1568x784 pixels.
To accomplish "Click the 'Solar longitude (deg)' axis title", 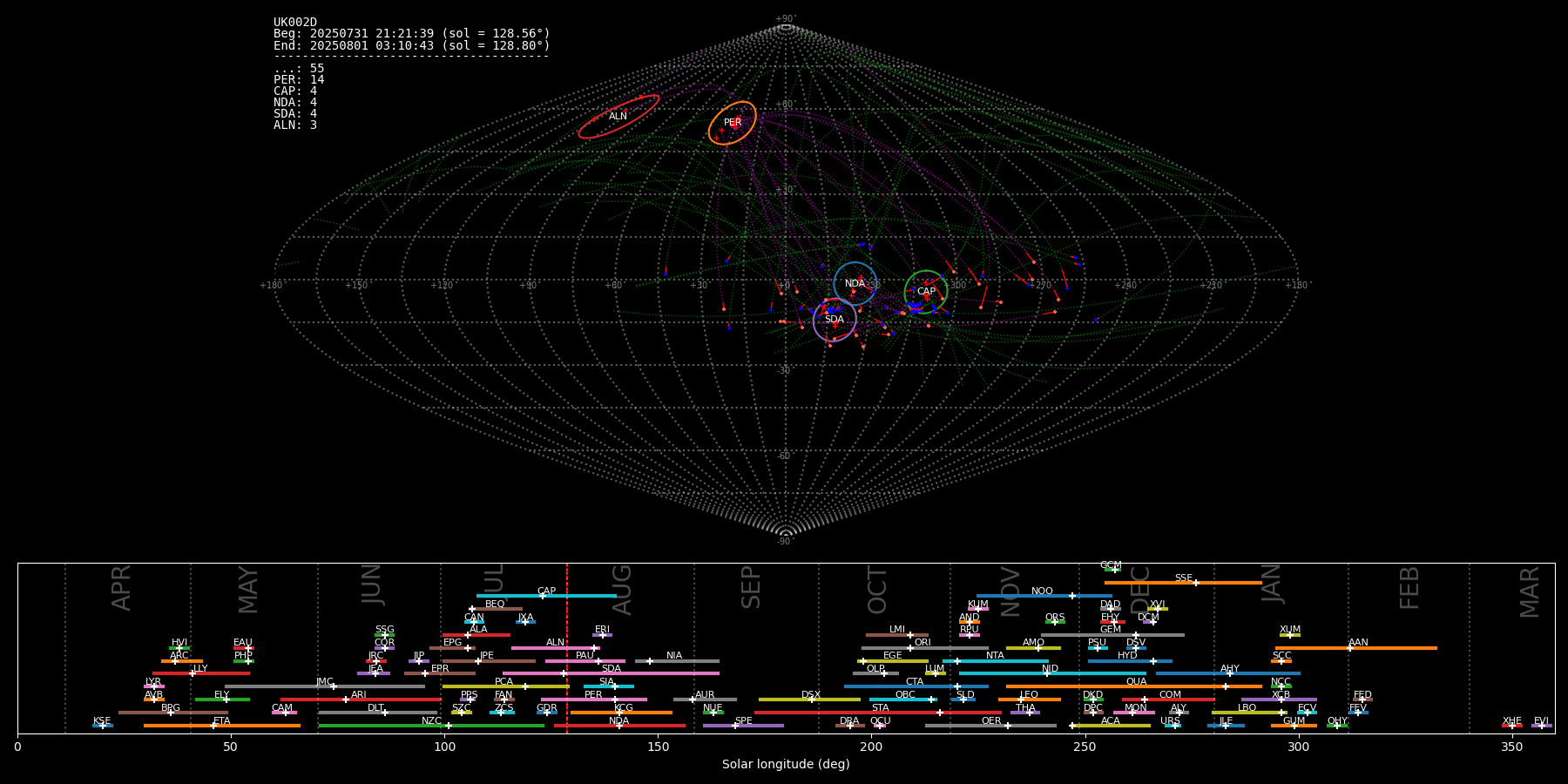I will (786, 764).
